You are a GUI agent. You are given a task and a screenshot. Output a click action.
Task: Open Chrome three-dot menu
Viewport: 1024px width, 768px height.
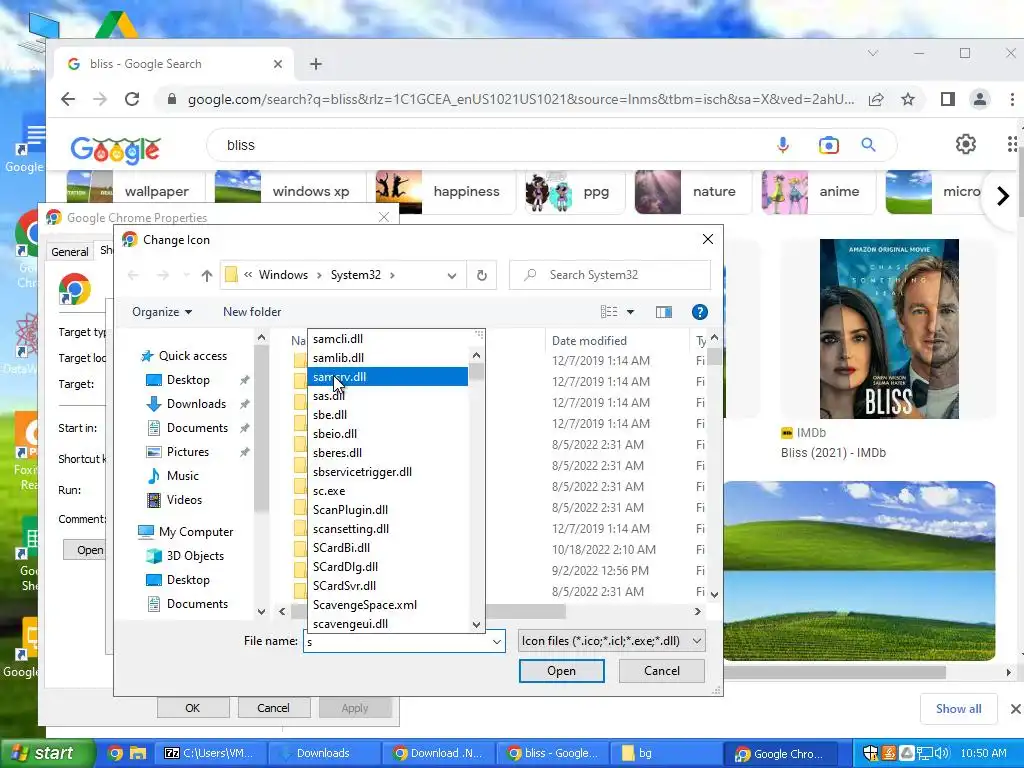tap(1012, 99)
